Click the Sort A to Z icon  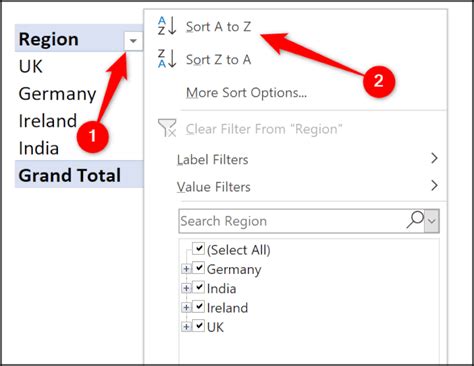click(x=167, y=26)
